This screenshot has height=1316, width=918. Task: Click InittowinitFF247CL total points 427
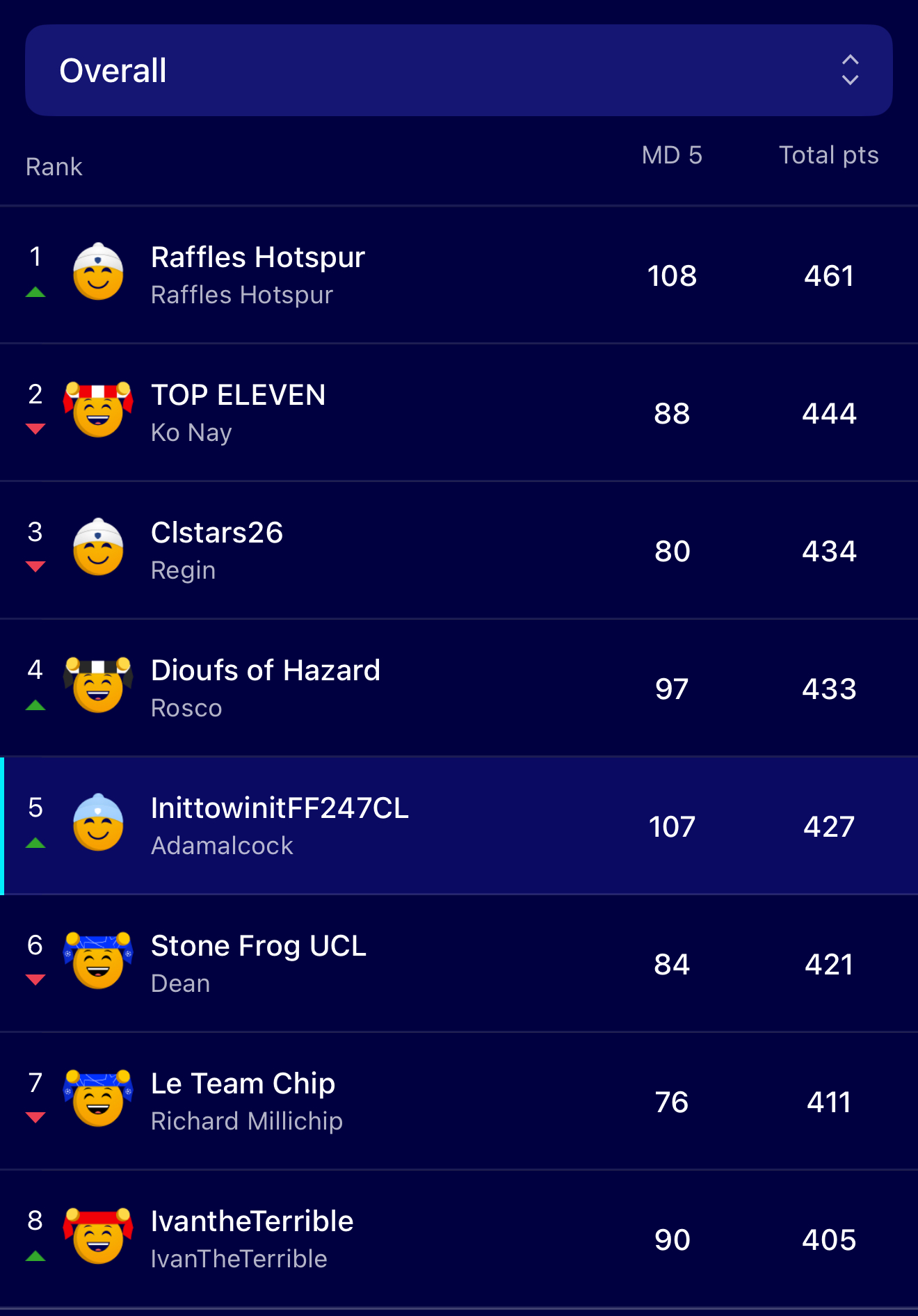(828, 826)
